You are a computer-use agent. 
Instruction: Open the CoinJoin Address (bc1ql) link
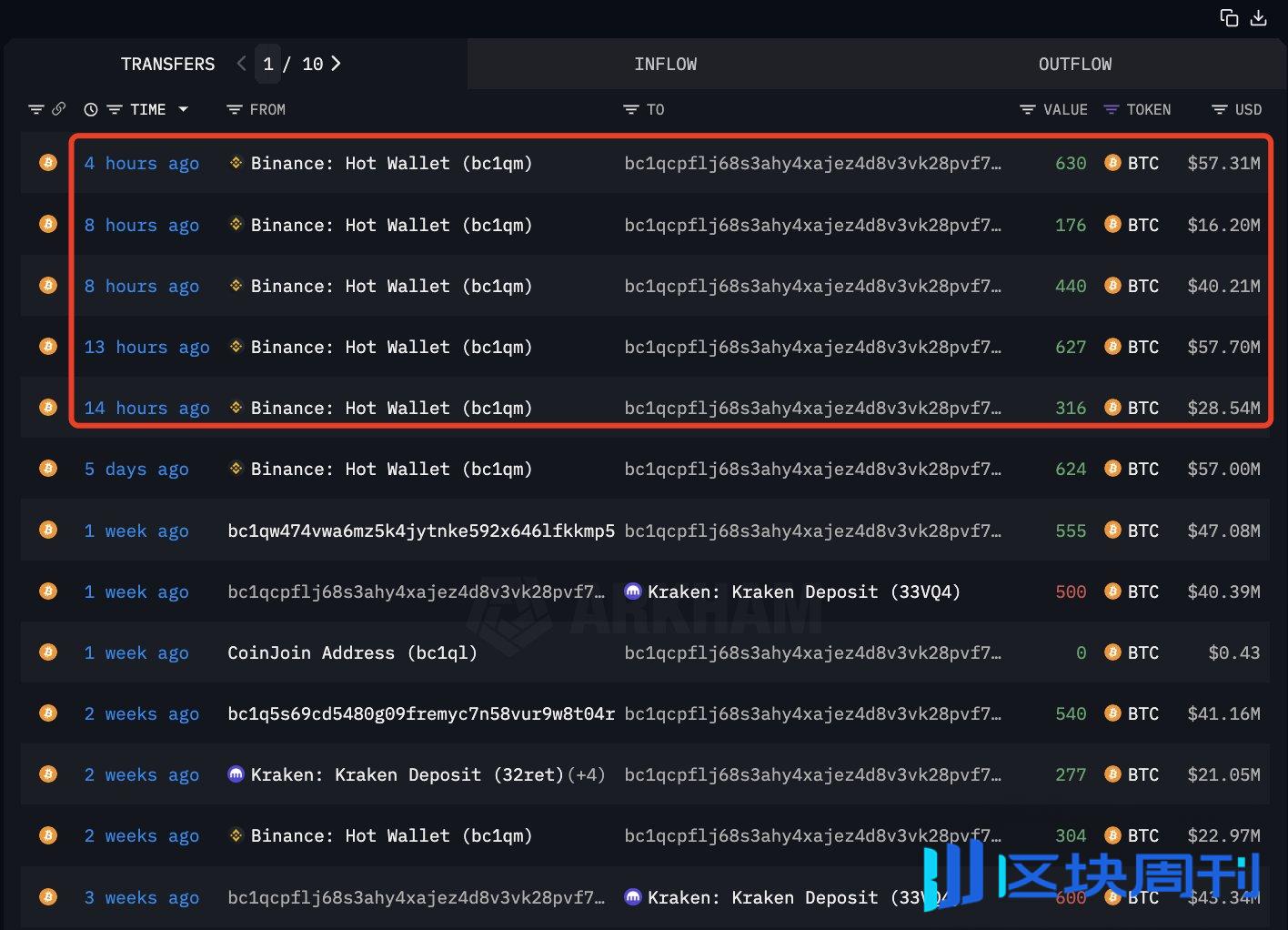(352, 652)
